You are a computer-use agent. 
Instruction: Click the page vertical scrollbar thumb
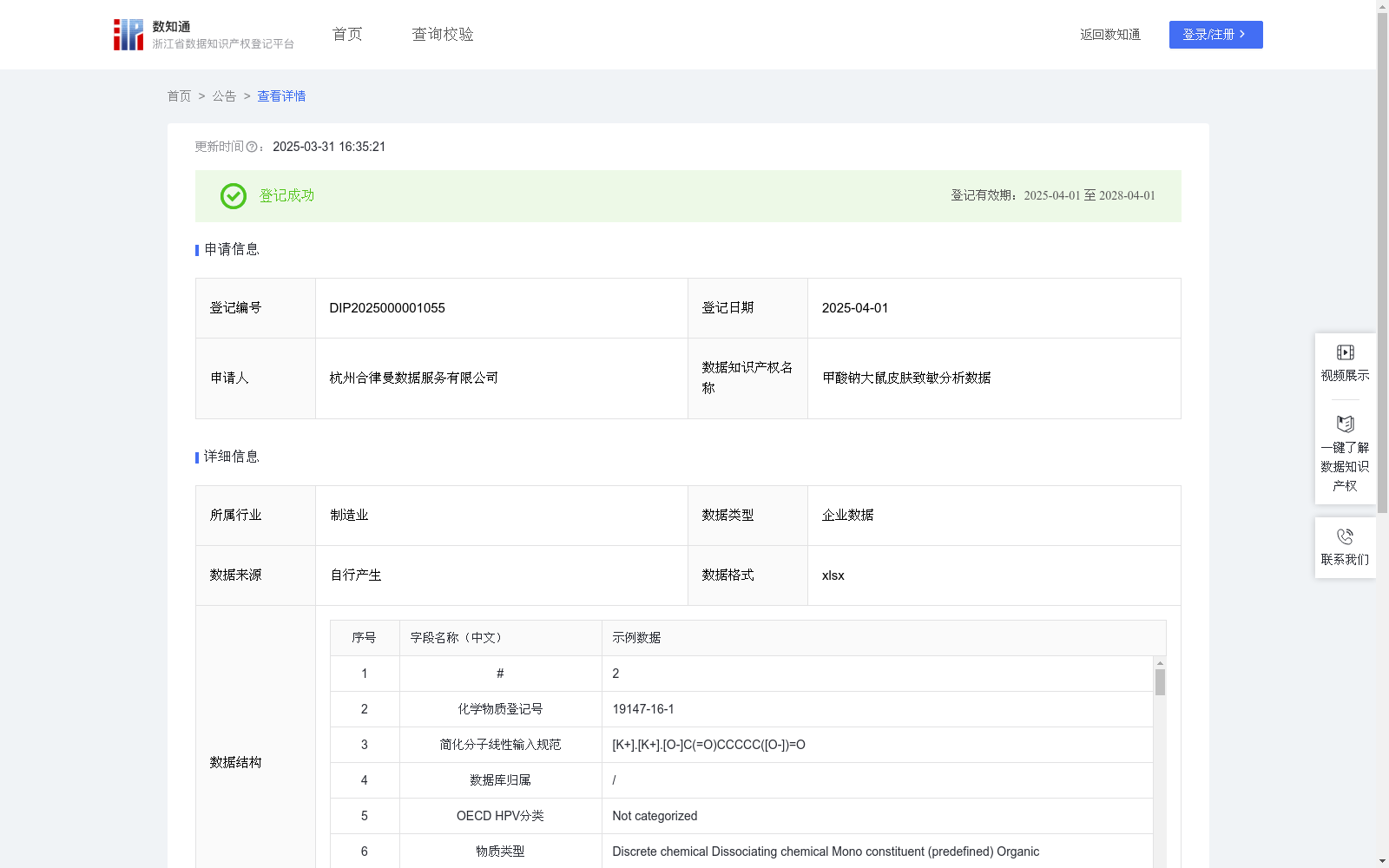(x=1382, y=263)
